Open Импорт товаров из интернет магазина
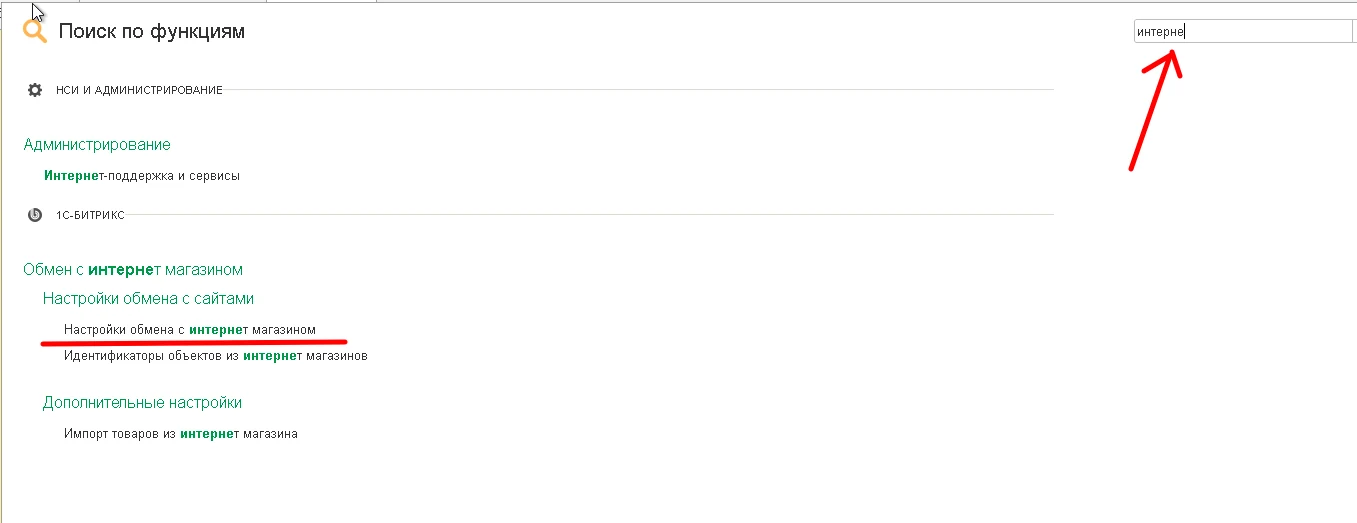Image resolution: width=1357 pixels, height=523 pixels. coord(181,434)
